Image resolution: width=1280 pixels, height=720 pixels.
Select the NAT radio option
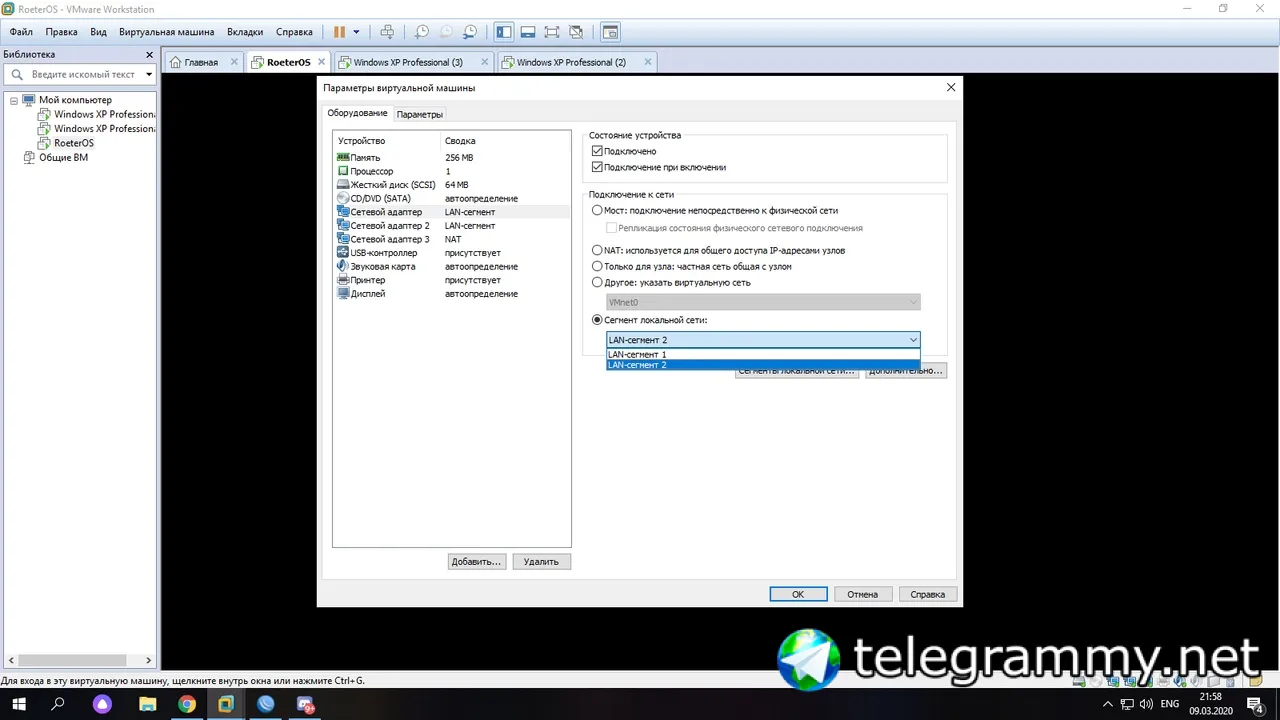click(x=597, y=250)
